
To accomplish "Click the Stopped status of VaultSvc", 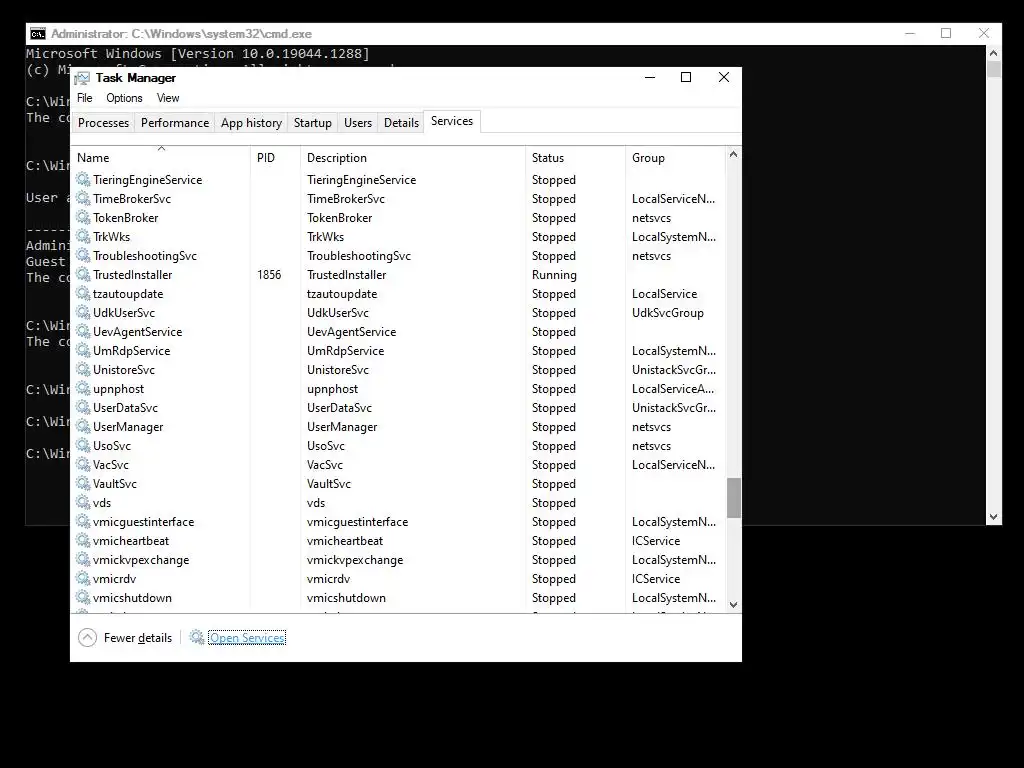I will click(x=553, y=484).
